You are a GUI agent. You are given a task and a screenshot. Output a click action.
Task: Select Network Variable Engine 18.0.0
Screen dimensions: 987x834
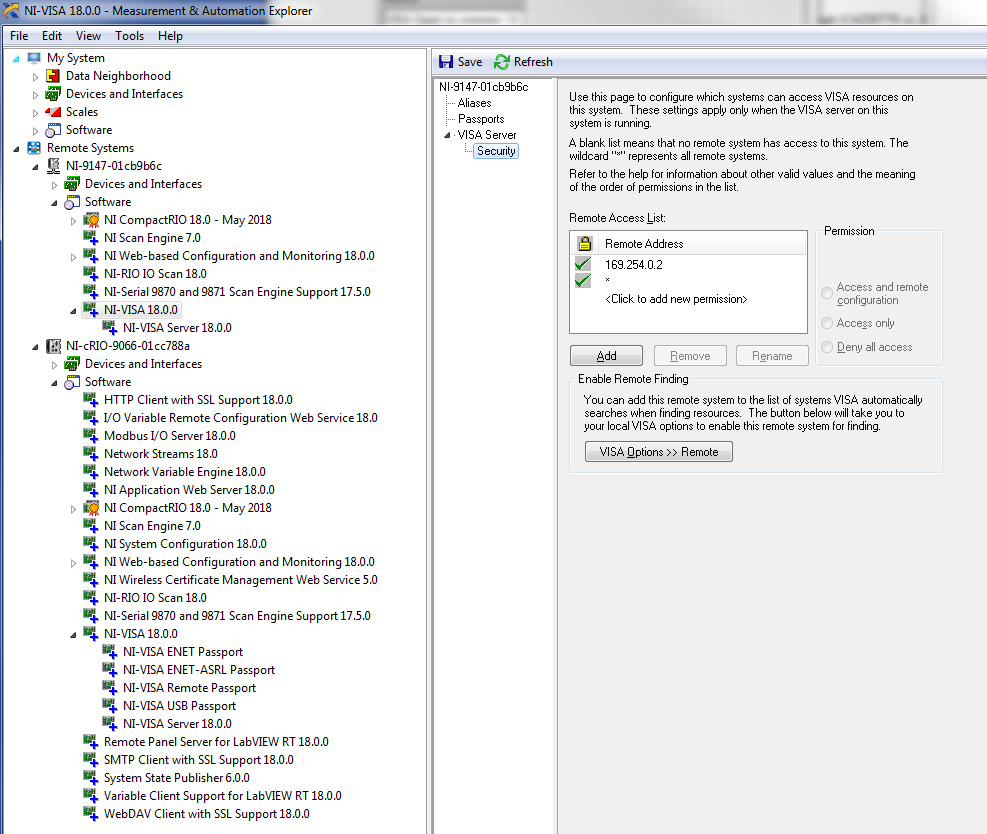click(184, 472)
